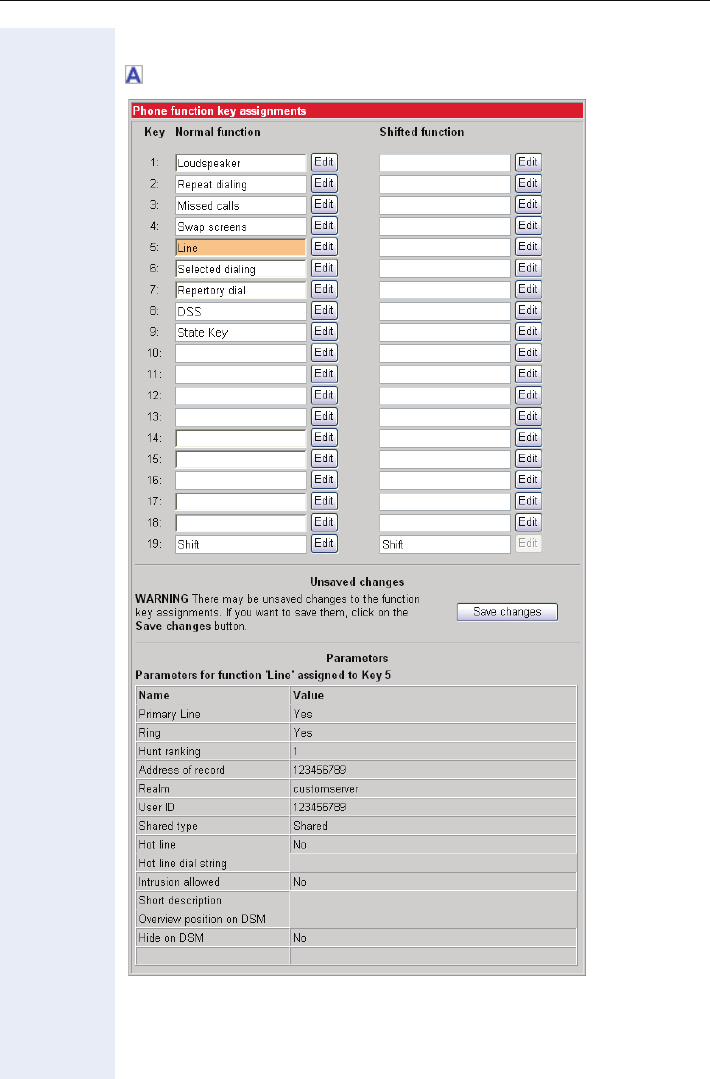
Task: Click the orange highlighted Line field
Action: coord(240,247)
